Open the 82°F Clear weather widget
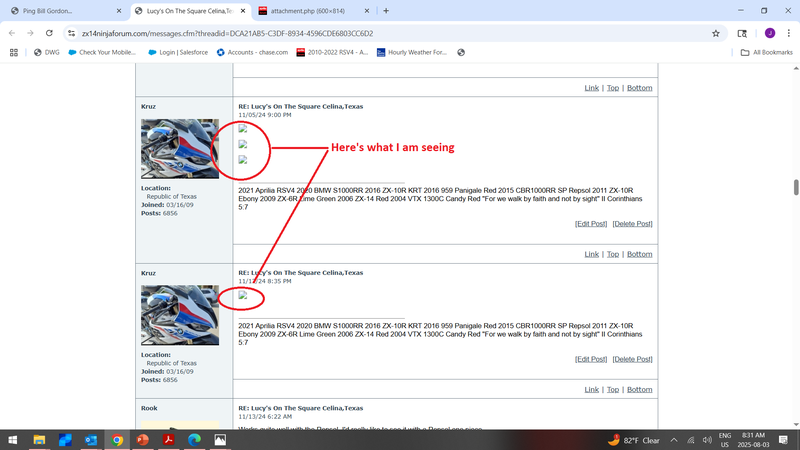800x450 pixels. pyautogui.click(x=634, y=440)
